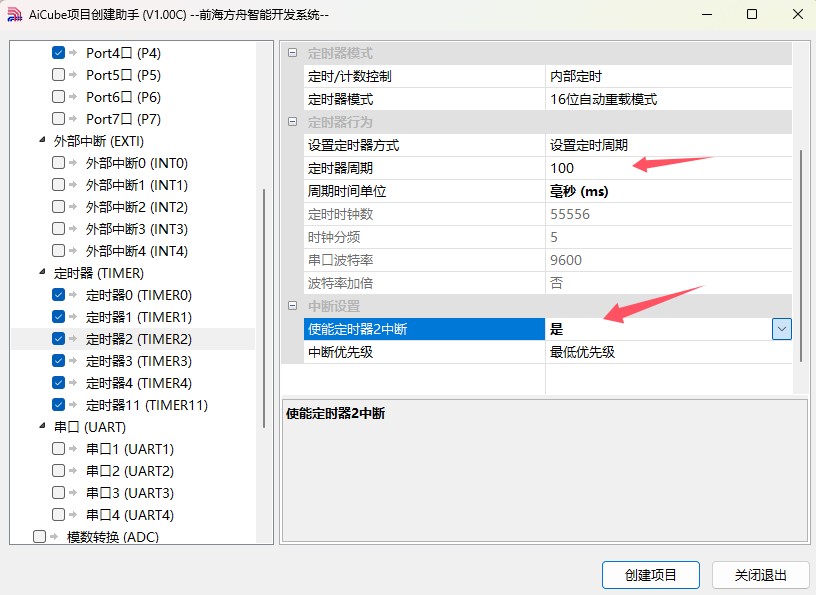Image resolution: width=816 pixels, height=595 pixels.
Task: Toggle 定时器11 (TIMER11) checkbox
Action: point(58,404)
